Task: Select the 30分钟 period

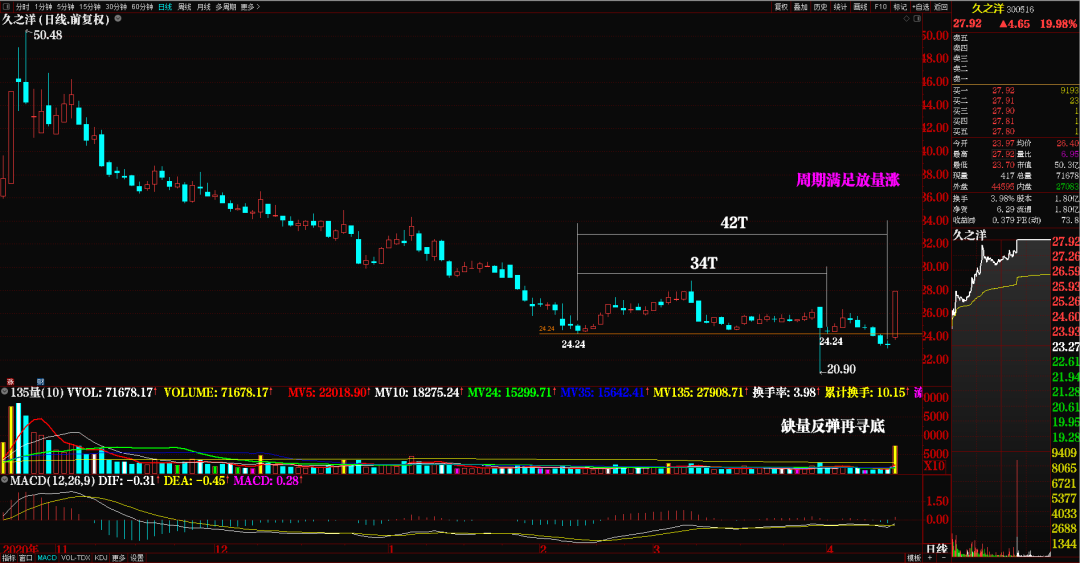Action: click(116, 7)
